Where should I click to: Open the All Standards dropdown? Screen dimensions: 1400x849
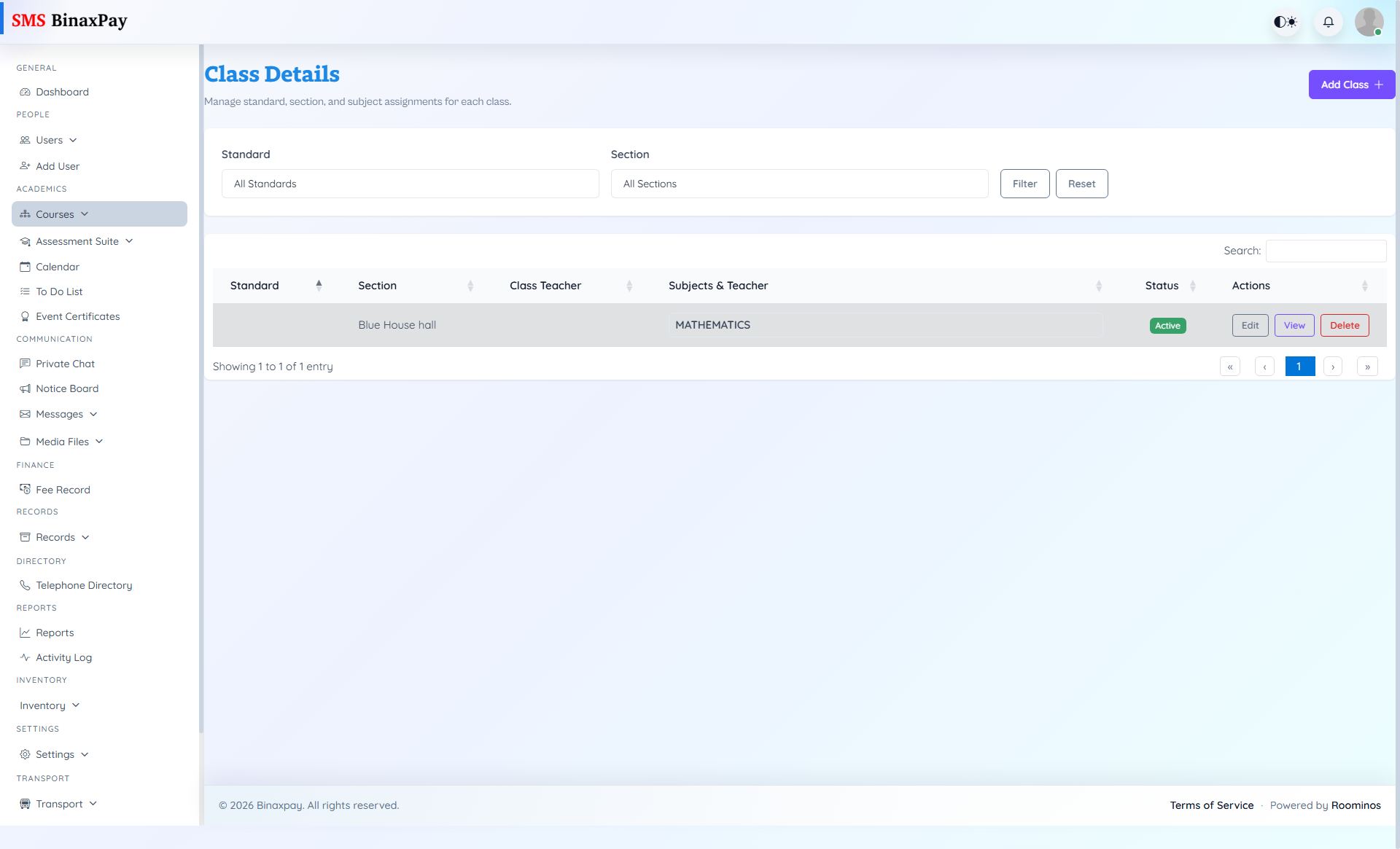pos(410,184)
